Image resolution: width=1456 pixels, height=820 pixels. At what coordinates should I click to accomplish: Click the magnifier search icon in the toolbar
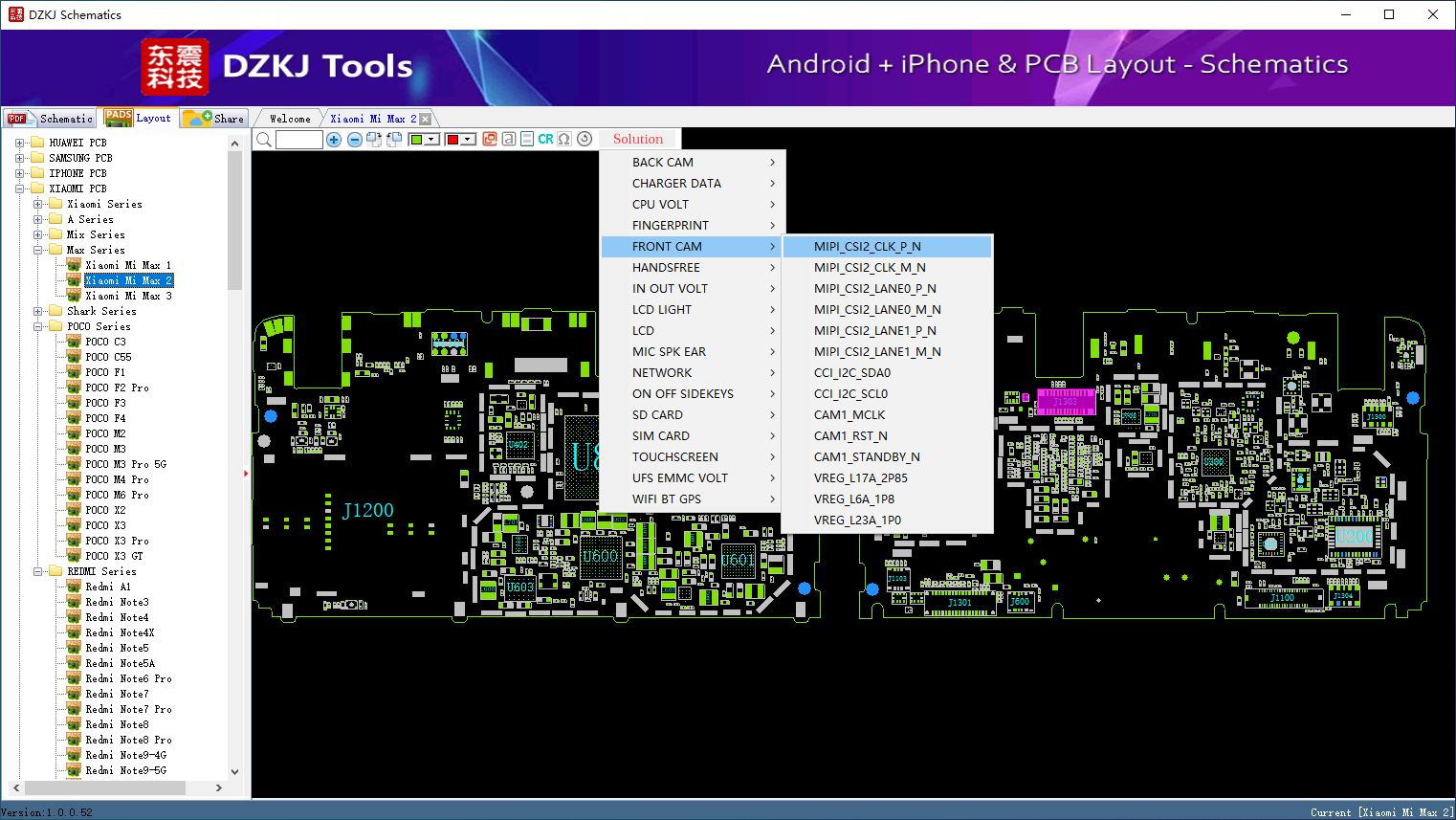point(264,140)
